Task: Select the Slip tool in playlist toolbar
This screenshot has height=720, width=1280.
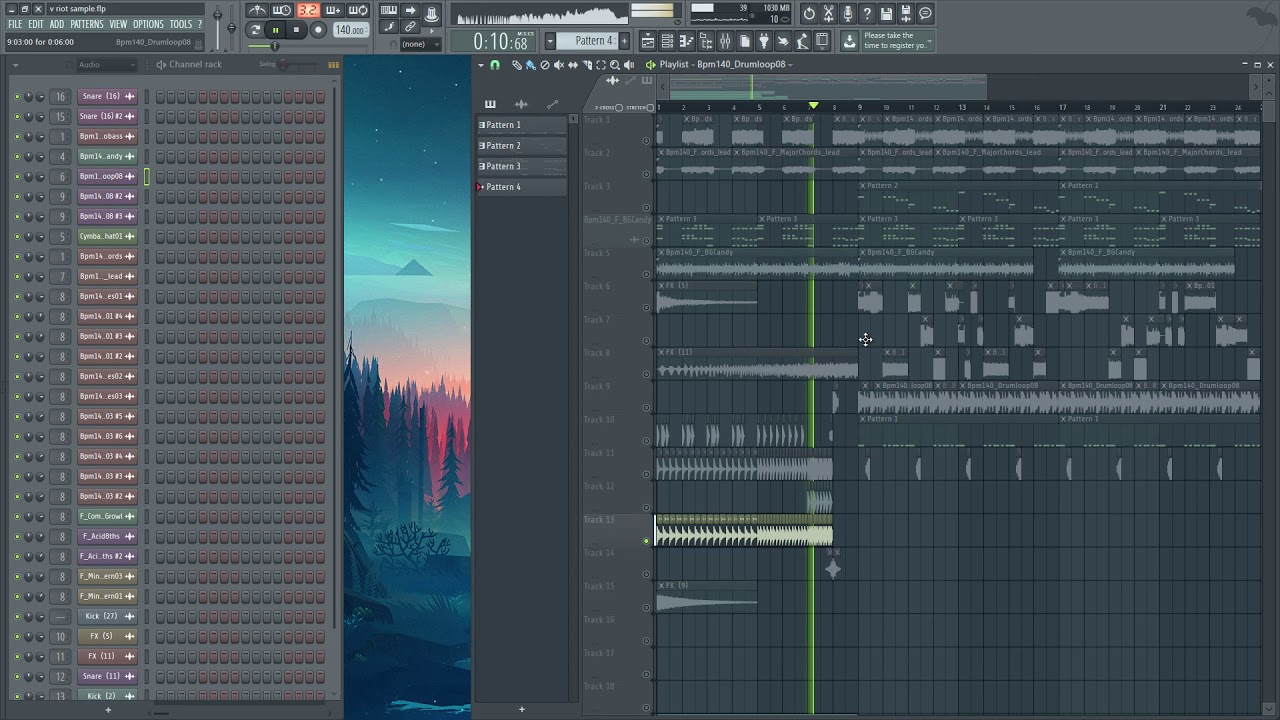Action: coord(573,64)
